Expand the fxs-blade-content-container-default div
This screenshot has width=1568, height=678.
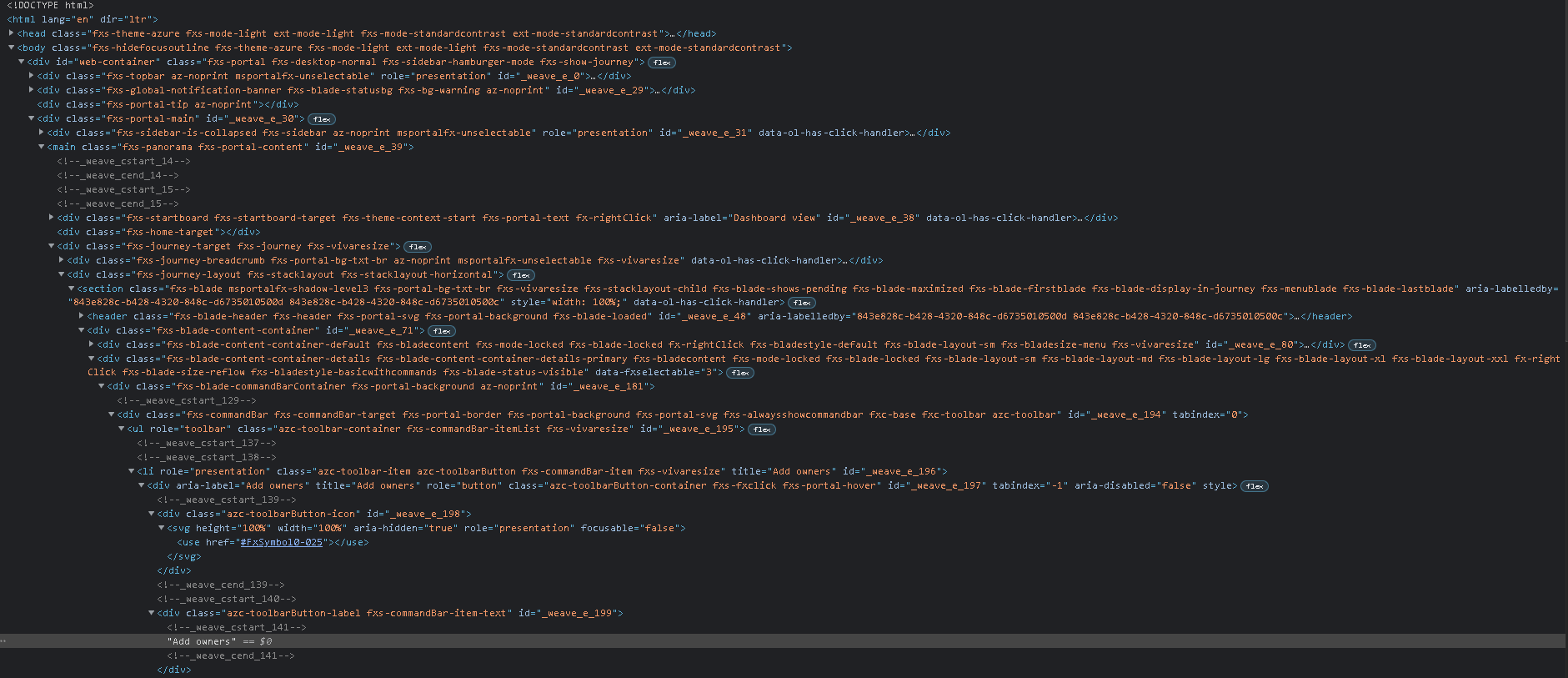click(x=92, y=344)
